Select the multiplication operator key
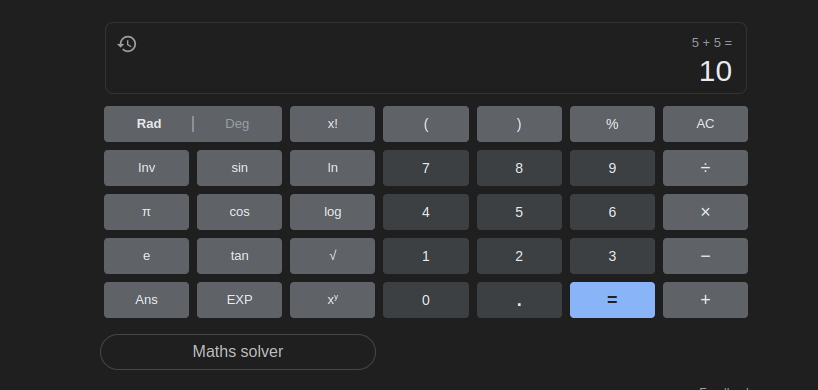Image resolution: width=818 pixels, height=390 pixels. [705, 212]
